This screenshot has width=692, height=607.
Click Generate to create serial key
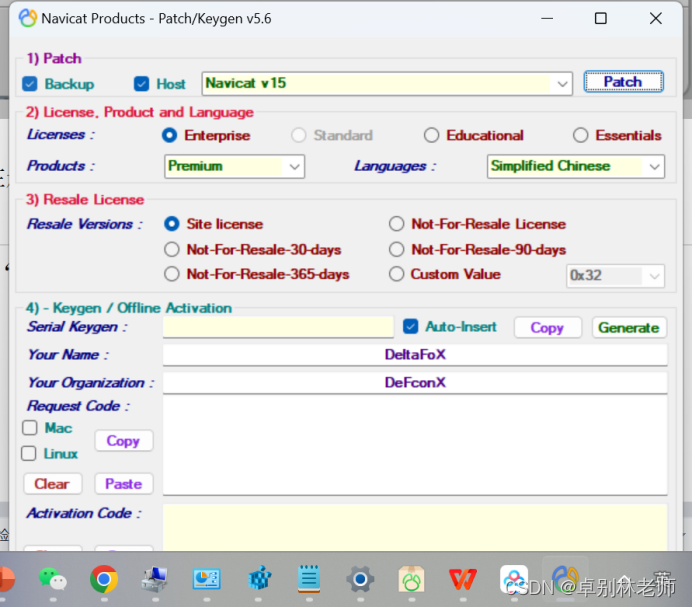tap(629, 328)
